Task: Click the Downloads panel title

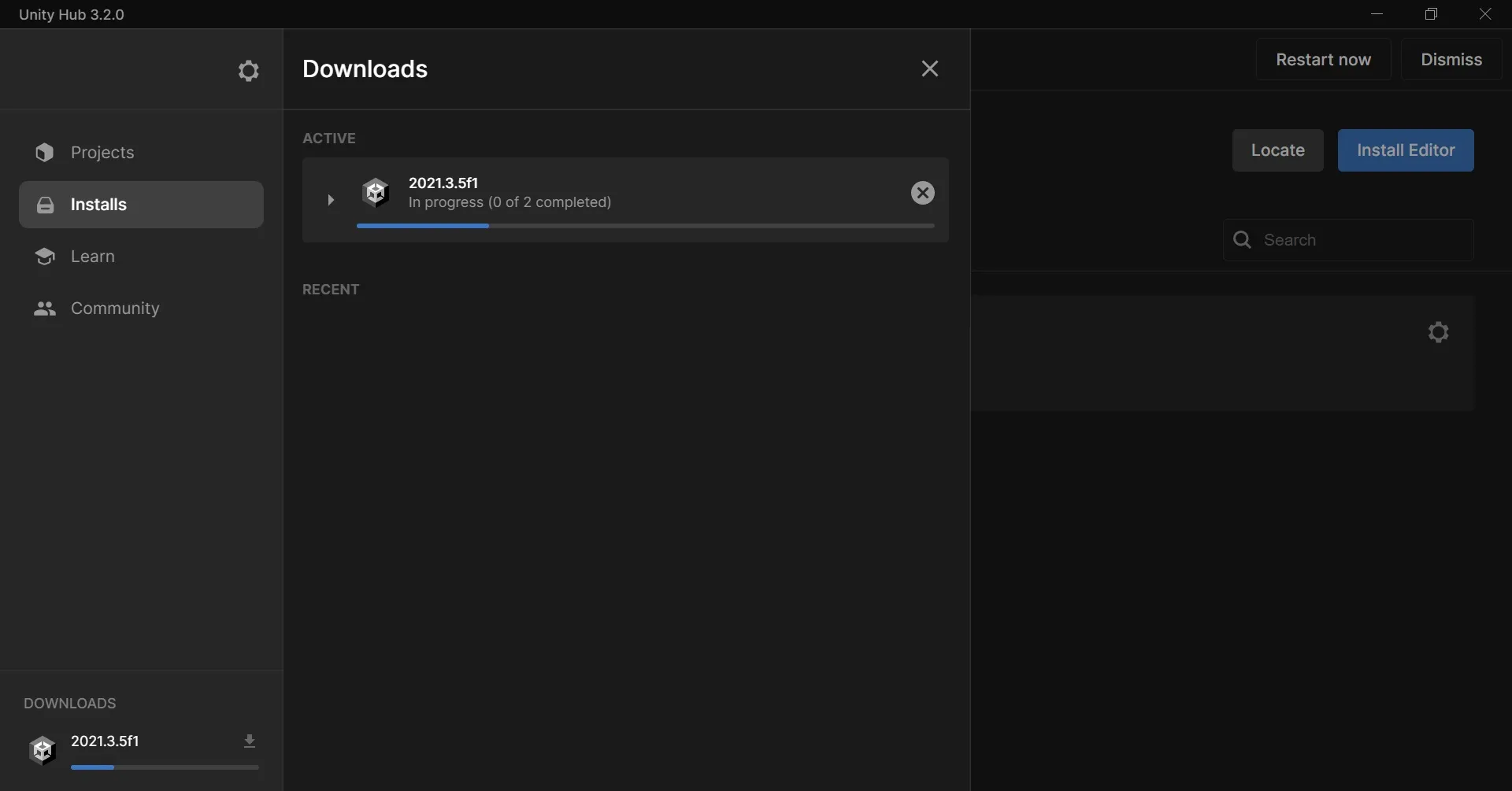Action: (365, 69)
